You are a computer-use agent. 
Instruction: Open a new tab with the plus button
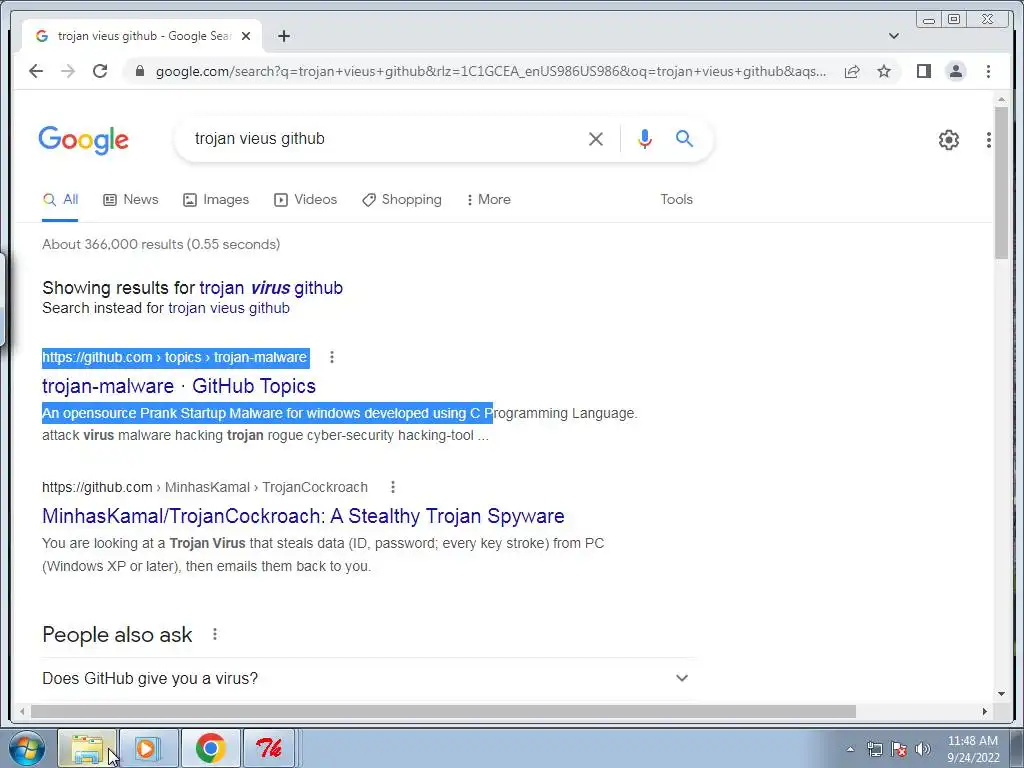pyautogui.click(x=283, y=36)
